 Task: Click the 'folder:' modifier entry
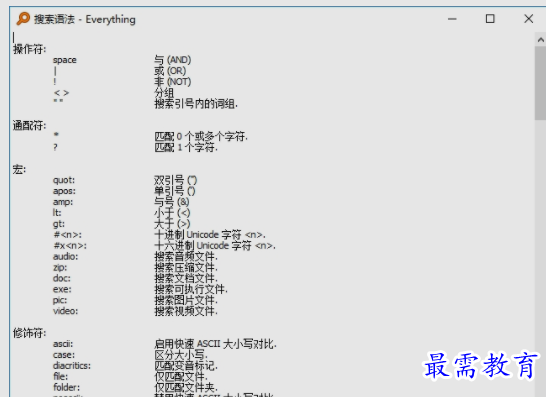click(66, 387)
